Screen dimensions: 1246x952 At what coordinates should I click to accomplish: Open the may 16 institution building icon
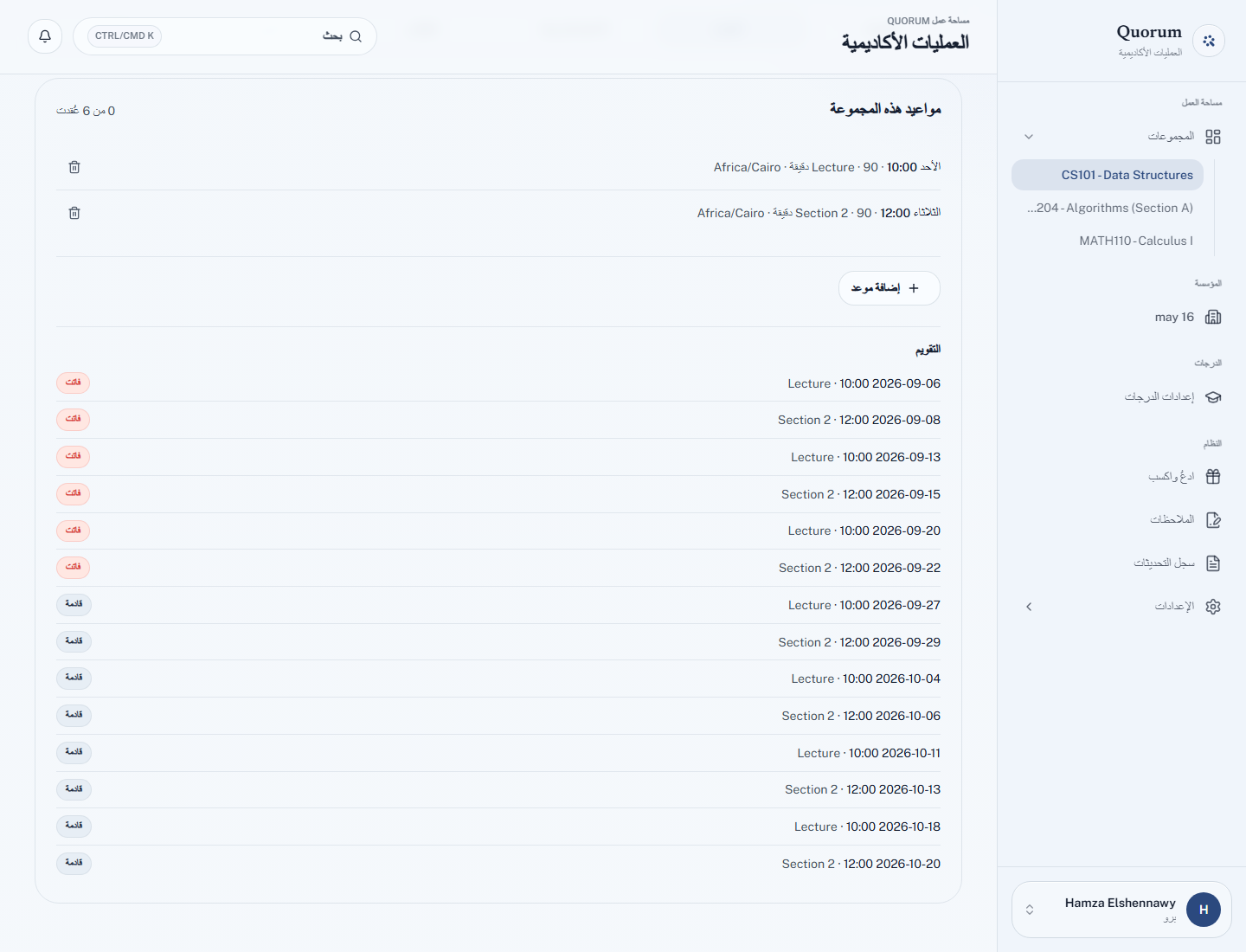pos(1213,317)
